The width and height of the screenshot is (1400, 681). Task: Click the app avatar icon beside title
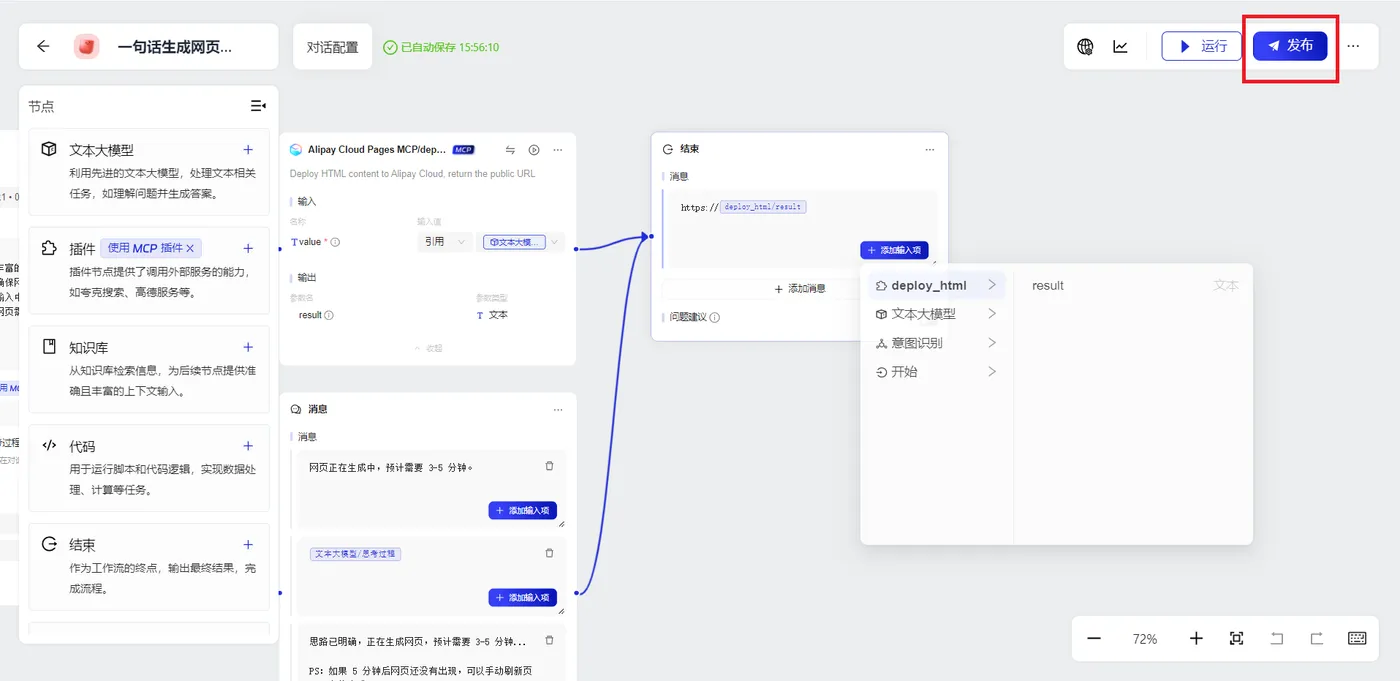click(87, 46)
